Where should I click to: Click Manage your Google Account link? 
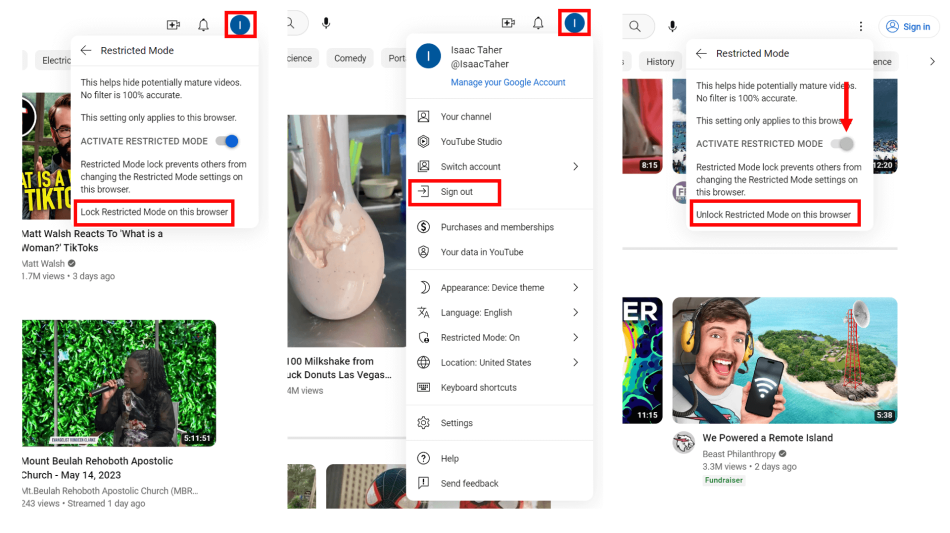tap(508, 82)
